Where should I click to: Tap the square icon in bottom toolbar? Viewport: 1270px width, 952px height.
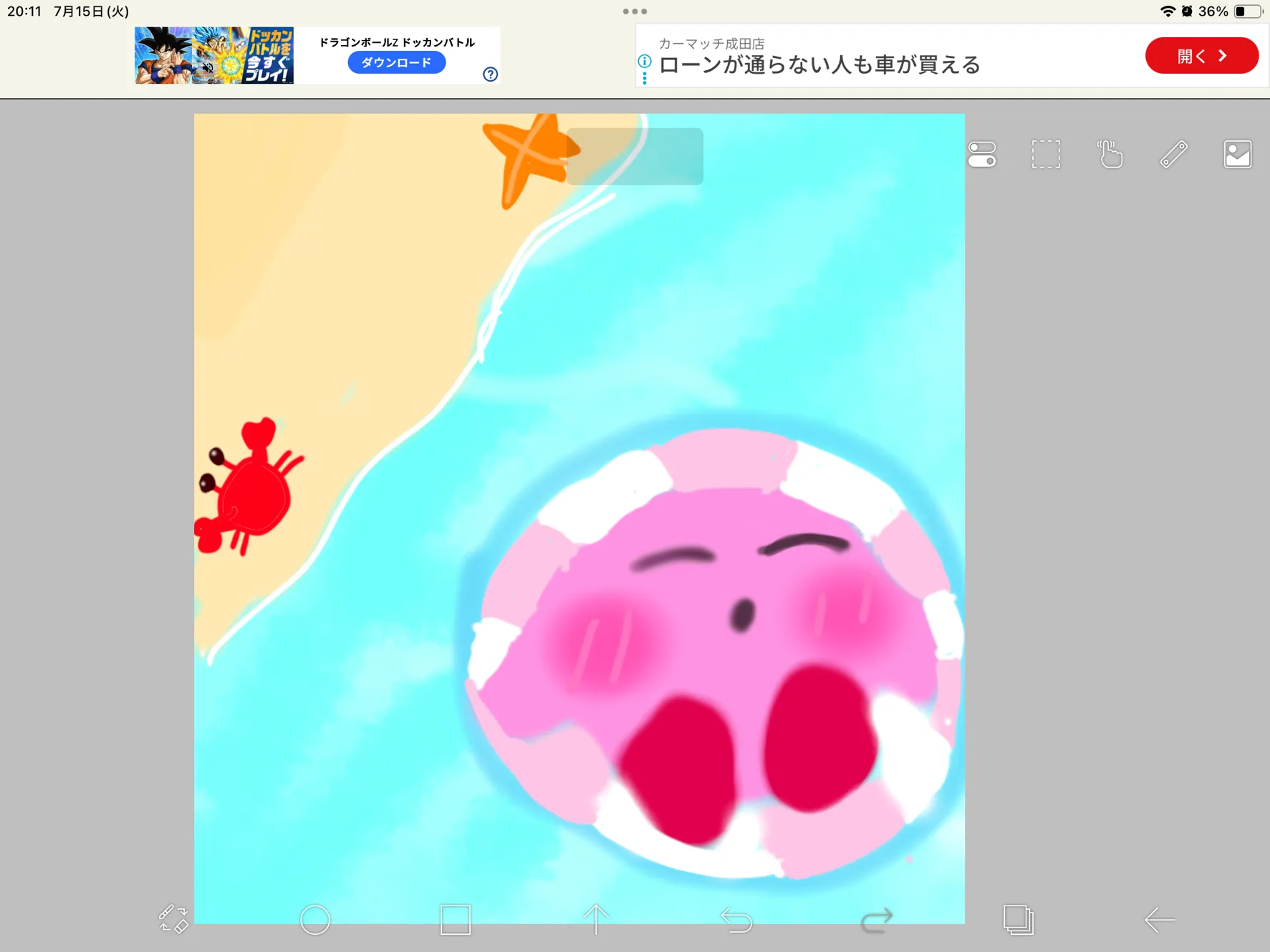click(456, 920)
